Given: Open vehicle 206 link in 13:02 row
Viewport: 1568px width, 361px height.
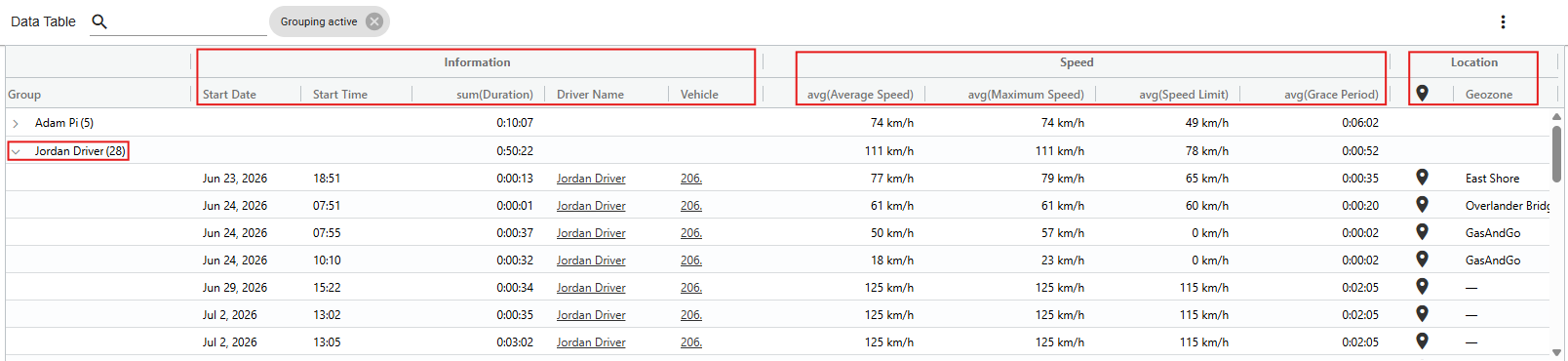Looking at the screenshot, I should (x=691, y=315).
